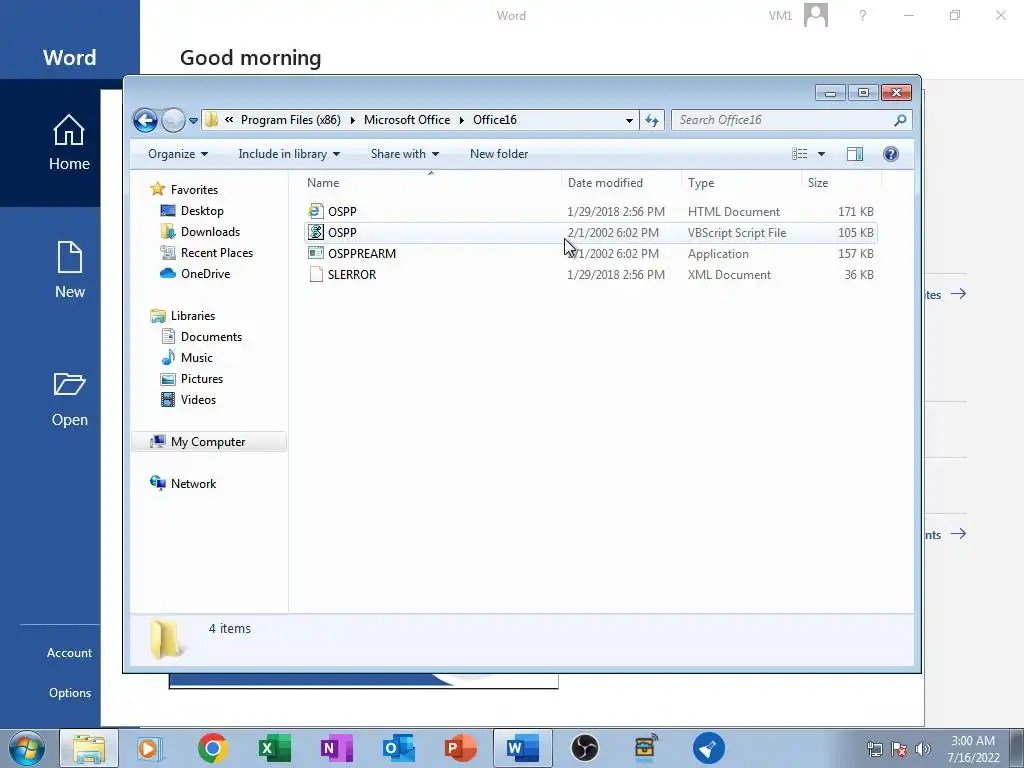Click Word's help question mark

coord(863,15)
